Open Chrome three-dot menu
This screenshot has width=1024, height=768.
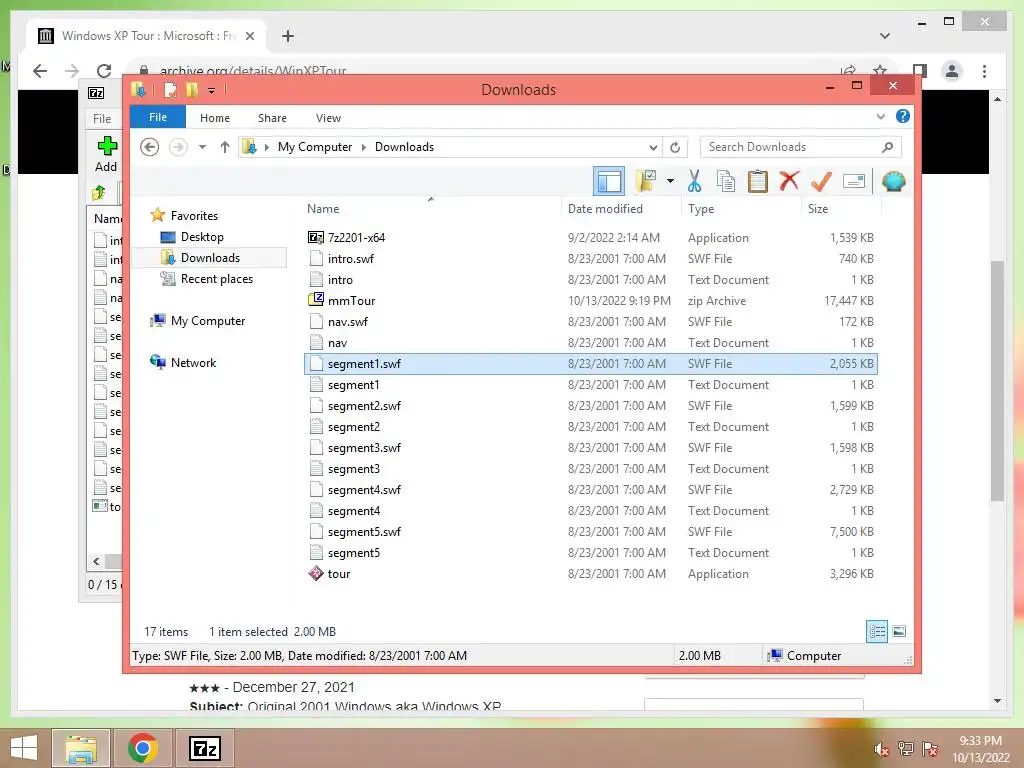[x=984, y=71]
